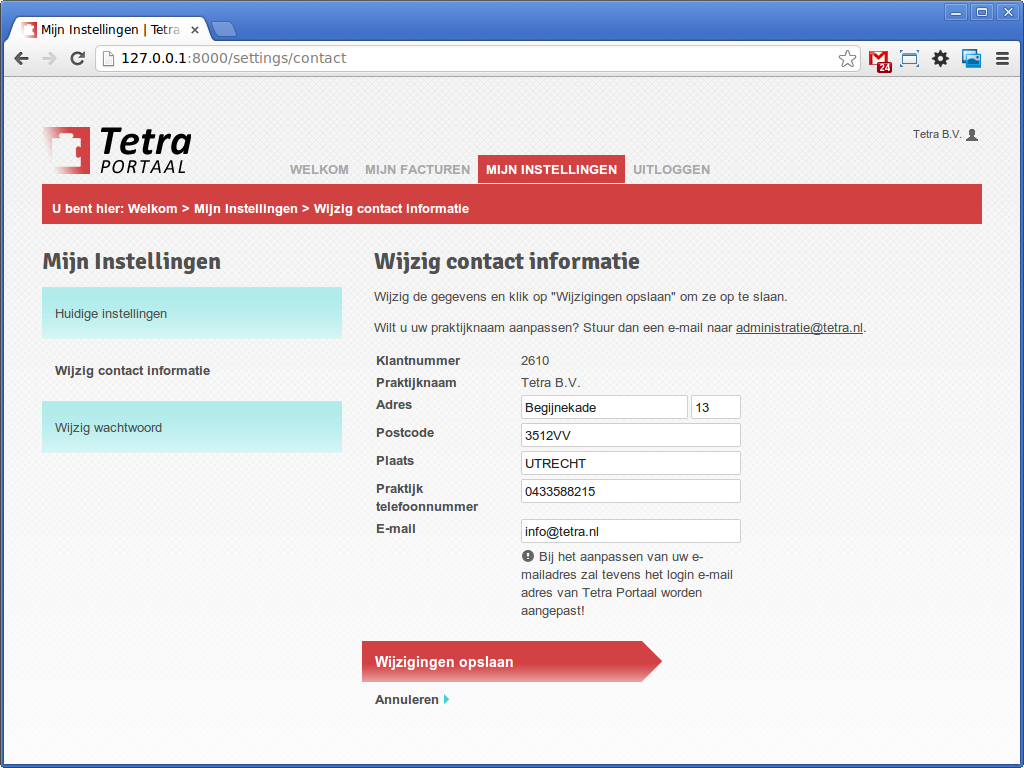Open the Chrome hamburger menu

(x=1002, y=59)
